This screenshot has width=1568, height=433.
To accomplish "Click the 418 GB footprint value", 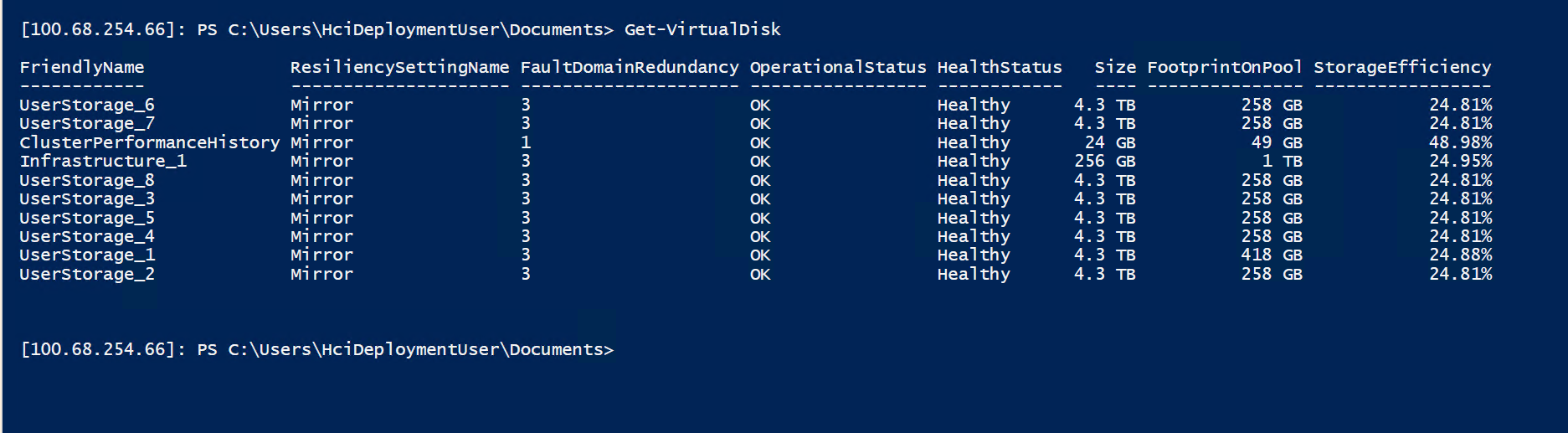I will [1271, 255].
